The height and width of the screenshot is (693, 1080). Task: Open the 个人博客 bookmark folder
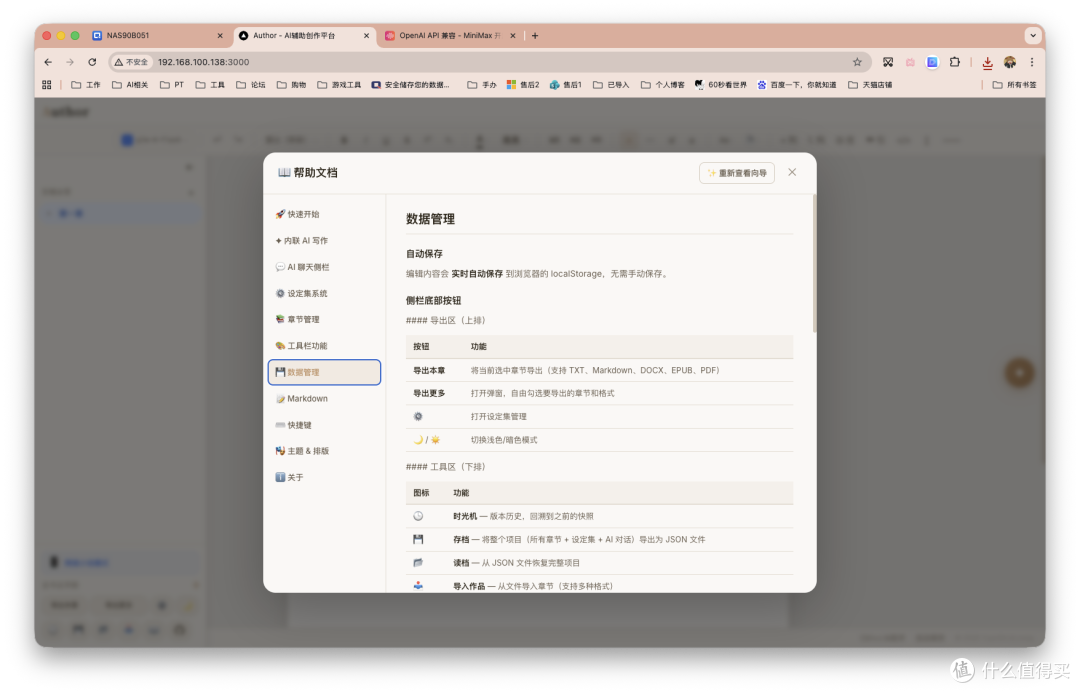tap(663, 85)
